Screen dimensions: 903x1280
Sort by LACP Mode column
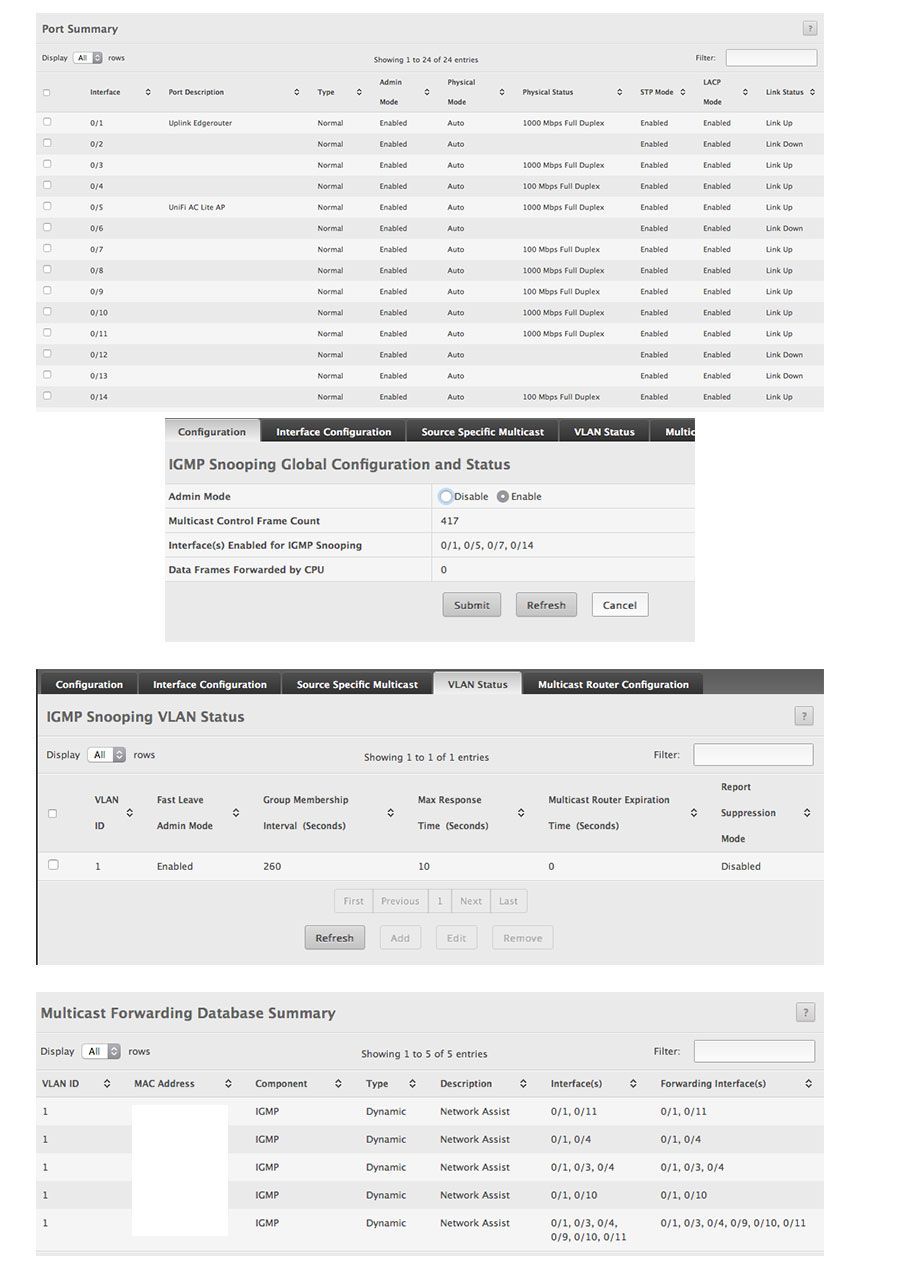[745, 92]
